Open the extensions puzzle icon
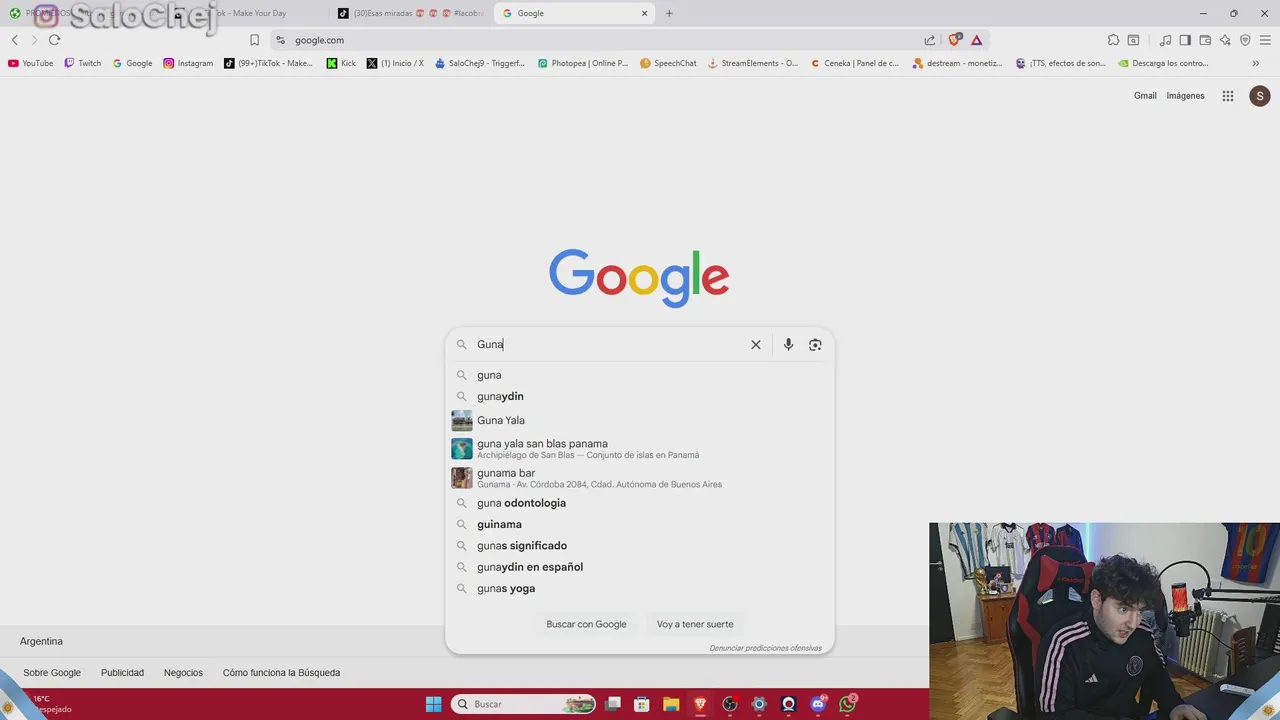 (x=1113, y=40)
